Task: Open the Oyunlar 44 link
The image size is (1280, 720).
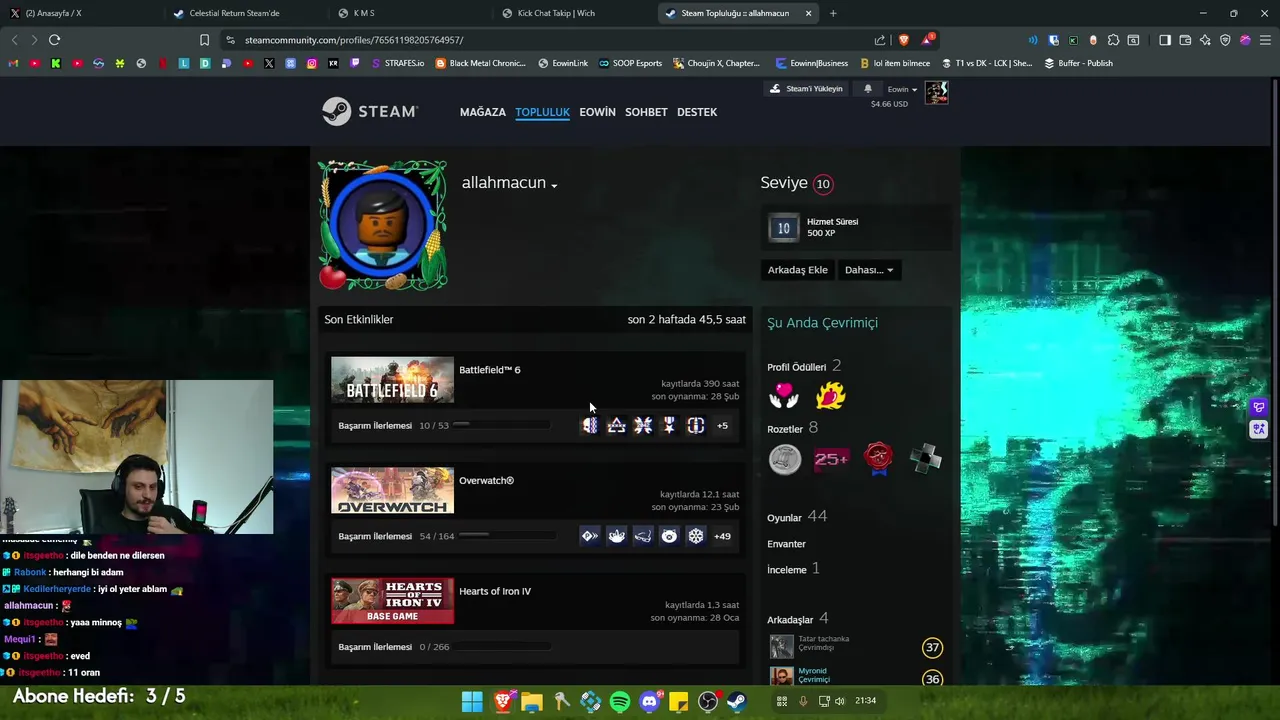Action: coord(797,517)
